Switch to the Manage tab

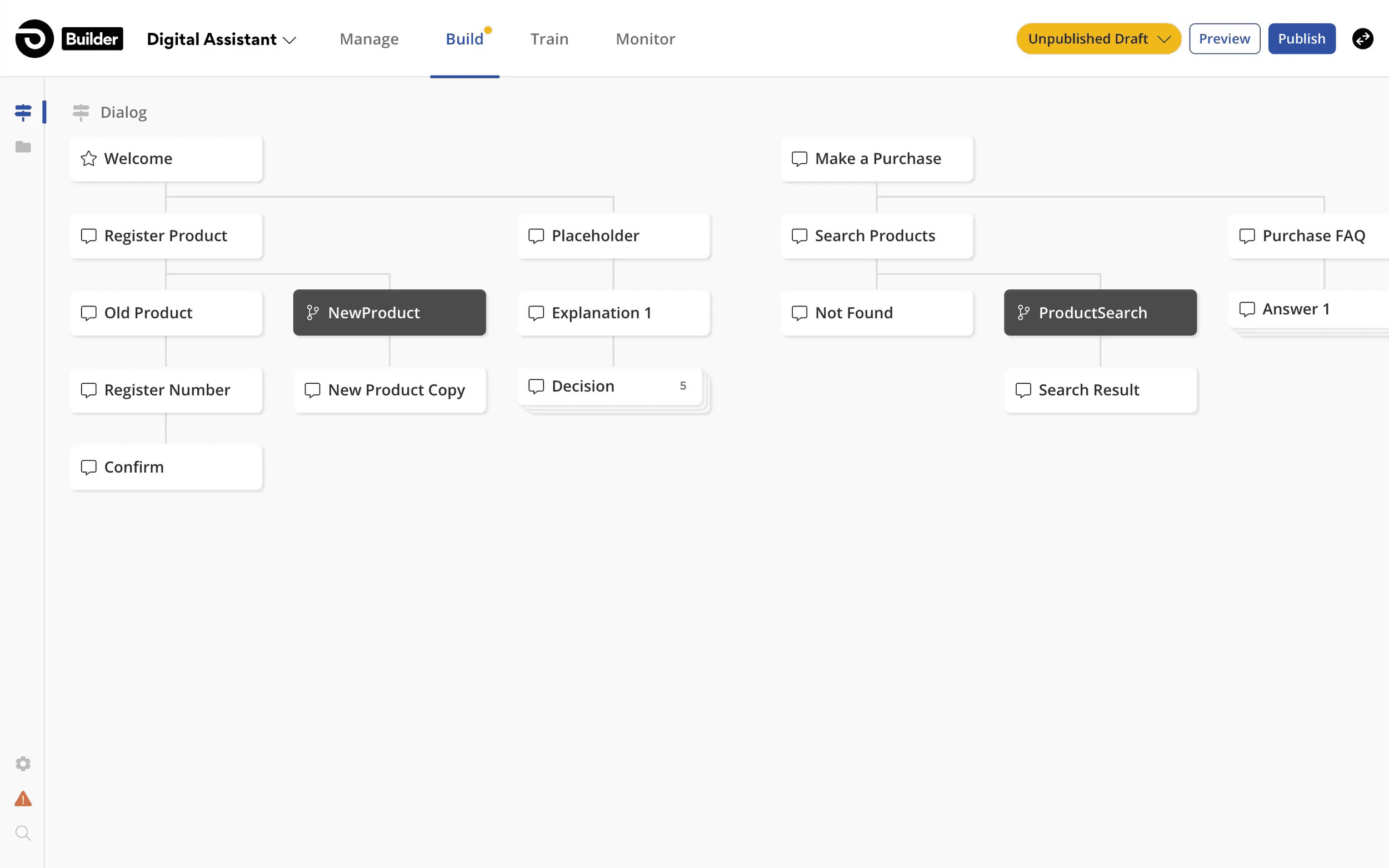point(368,39)
